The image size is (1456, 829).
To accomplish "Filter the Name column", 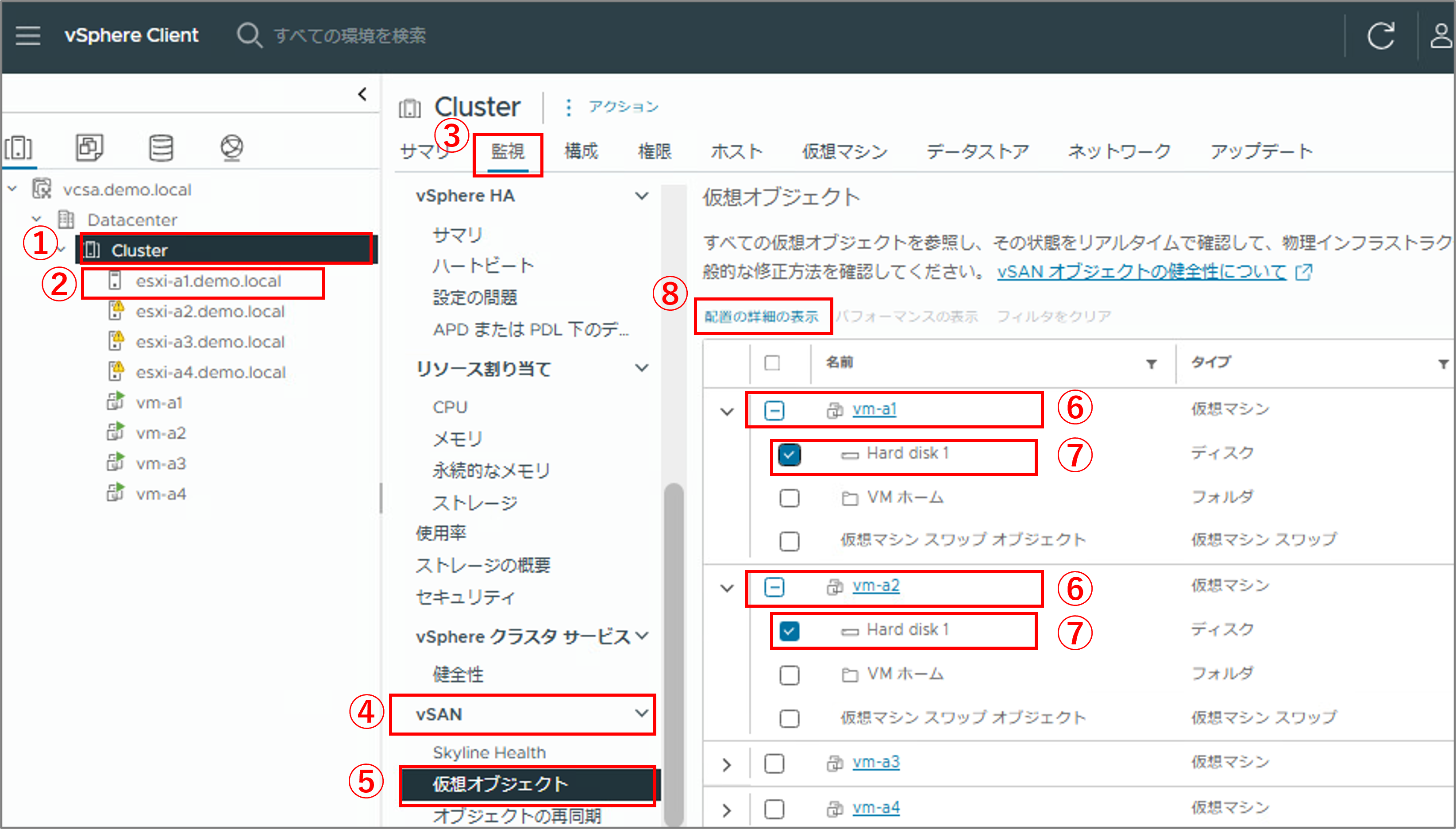I will pos(1151,363).
